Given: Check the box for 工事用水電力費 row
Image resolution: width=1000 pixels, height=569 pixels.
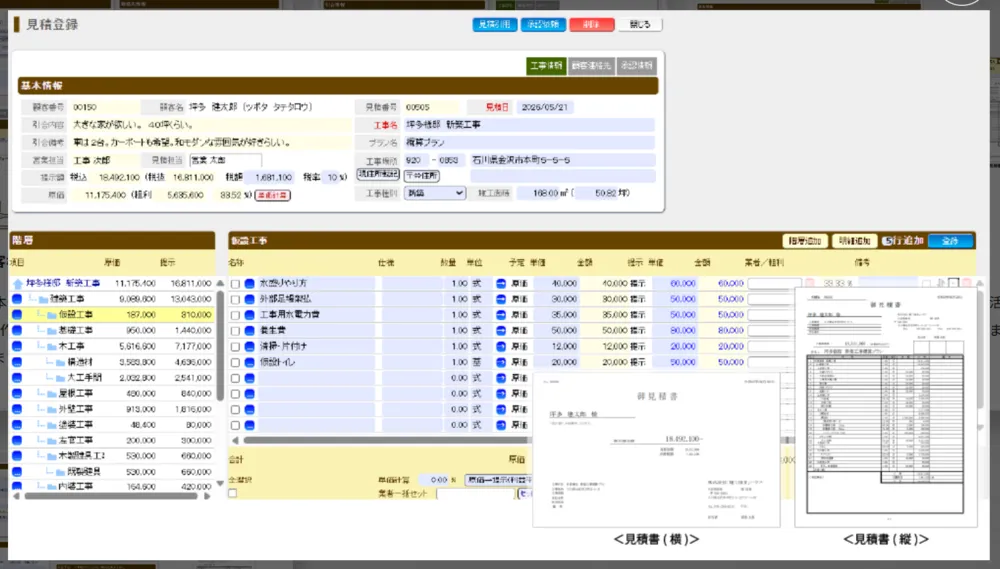Looking at the screenshot, I should (235, 315).
